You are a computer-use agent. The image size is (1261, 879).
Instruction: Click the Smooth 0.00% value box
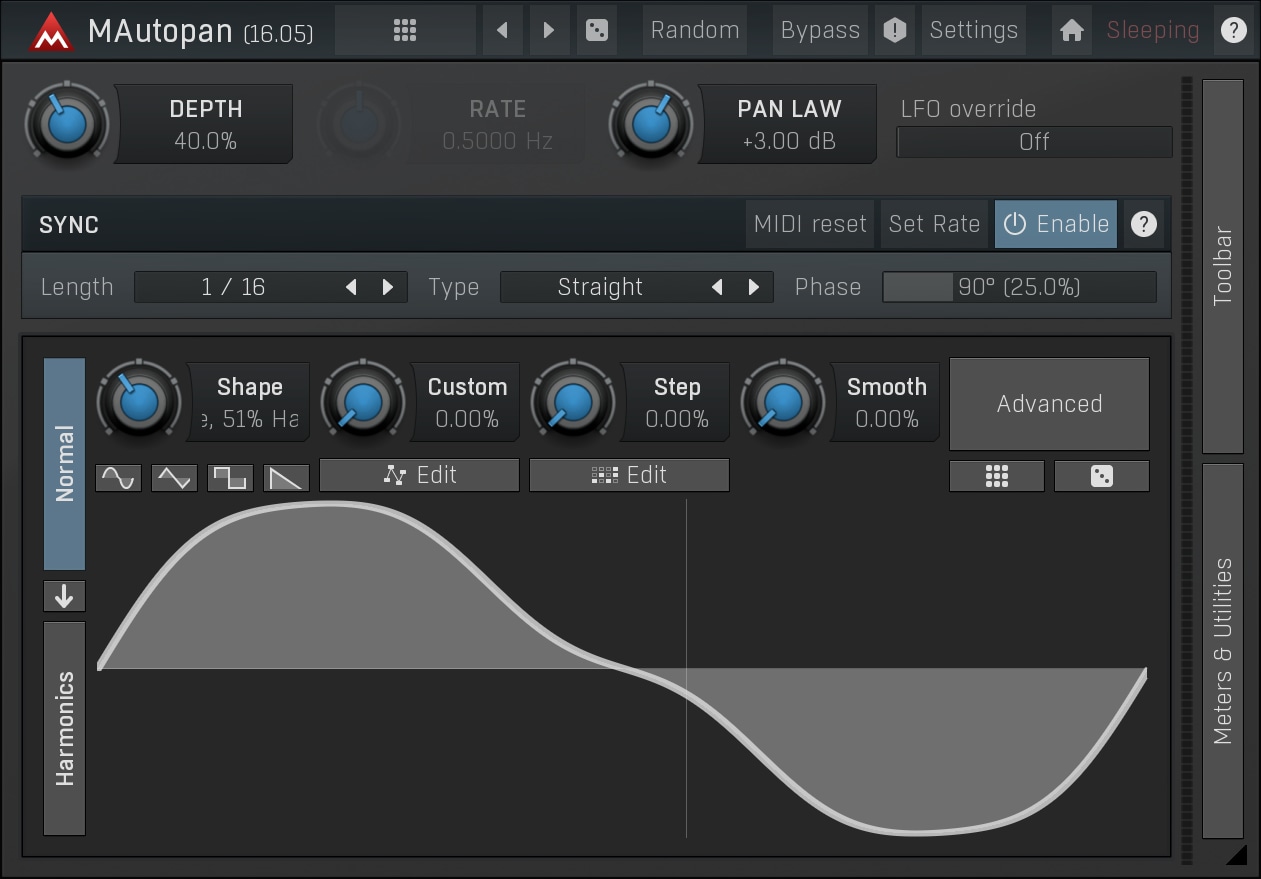coord(887,402)
